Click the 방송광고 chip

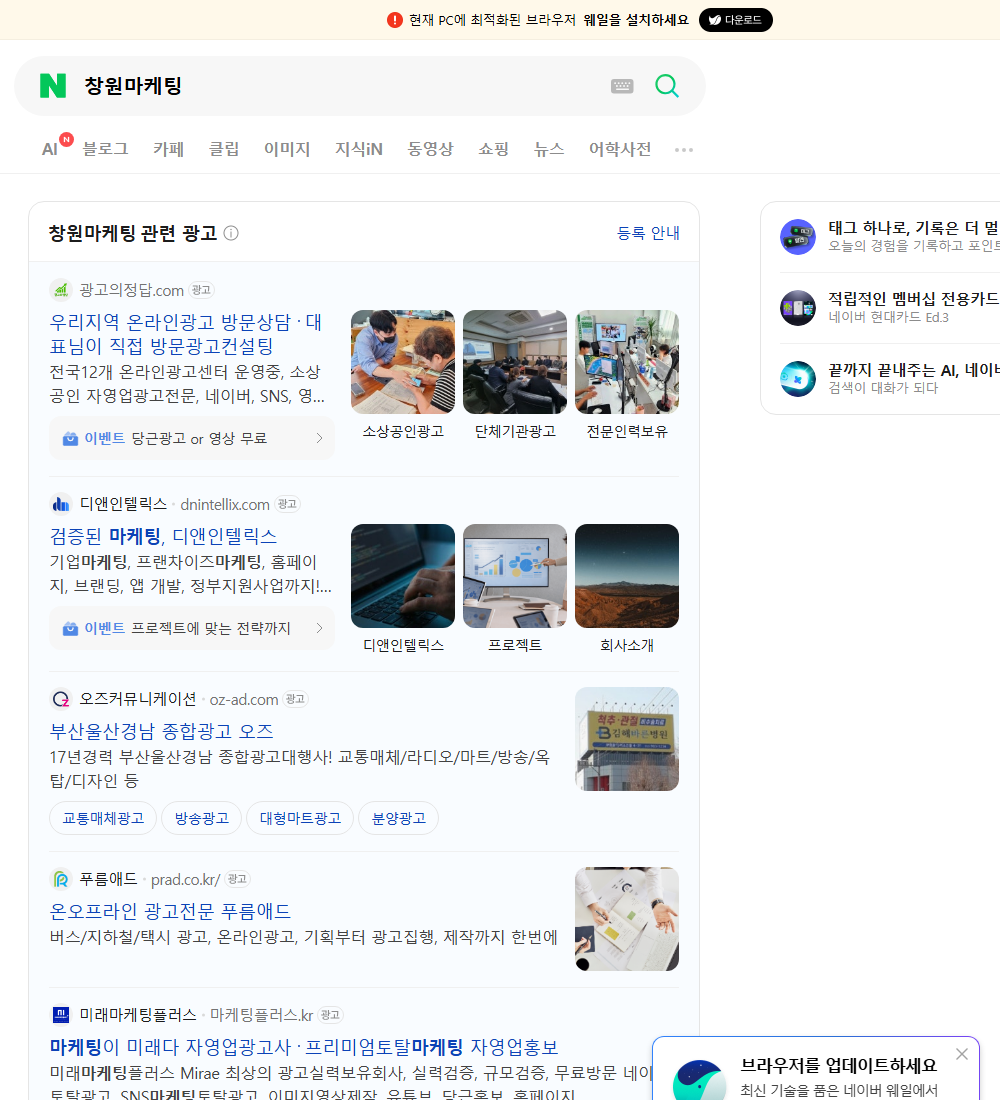coord(201,818)
